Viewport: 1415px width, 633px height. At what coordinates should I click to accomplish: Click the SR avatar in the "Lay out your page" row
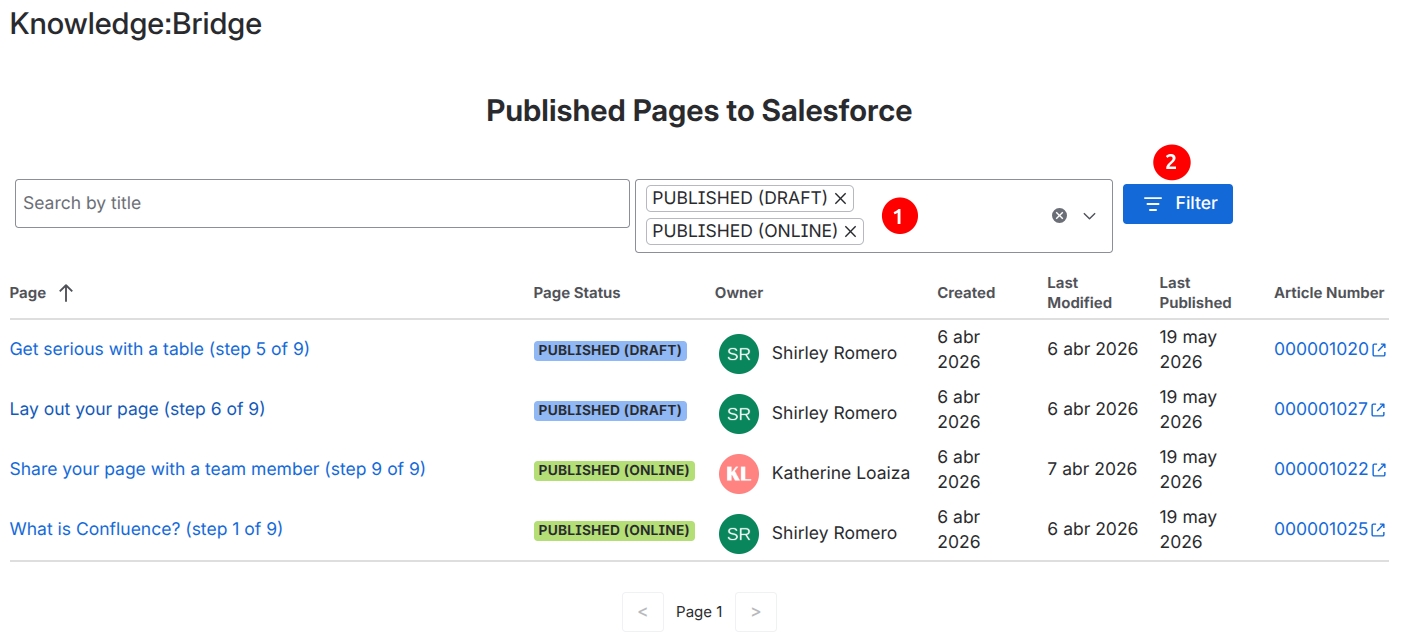[x=739, y=414]
